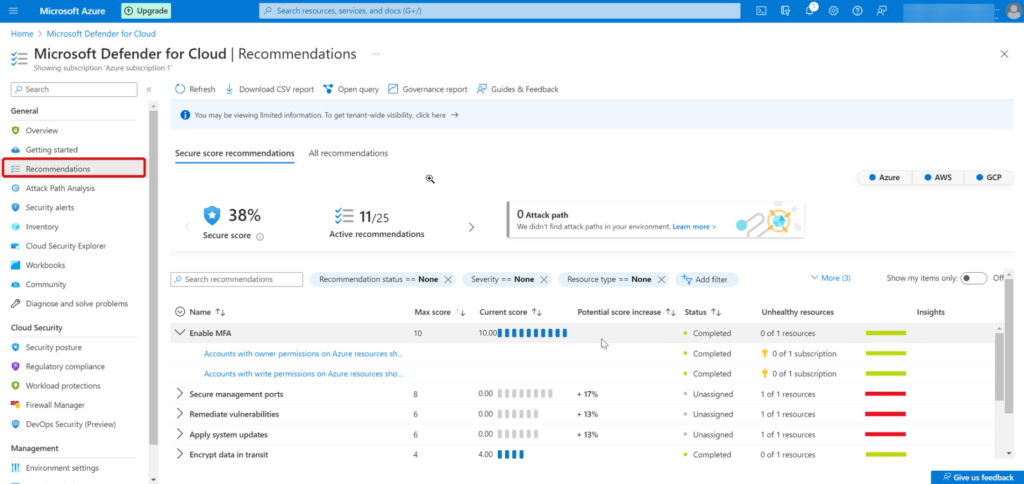Click the previous arrow in the summary carousel

pyautogui.click(x=187, y=227)
